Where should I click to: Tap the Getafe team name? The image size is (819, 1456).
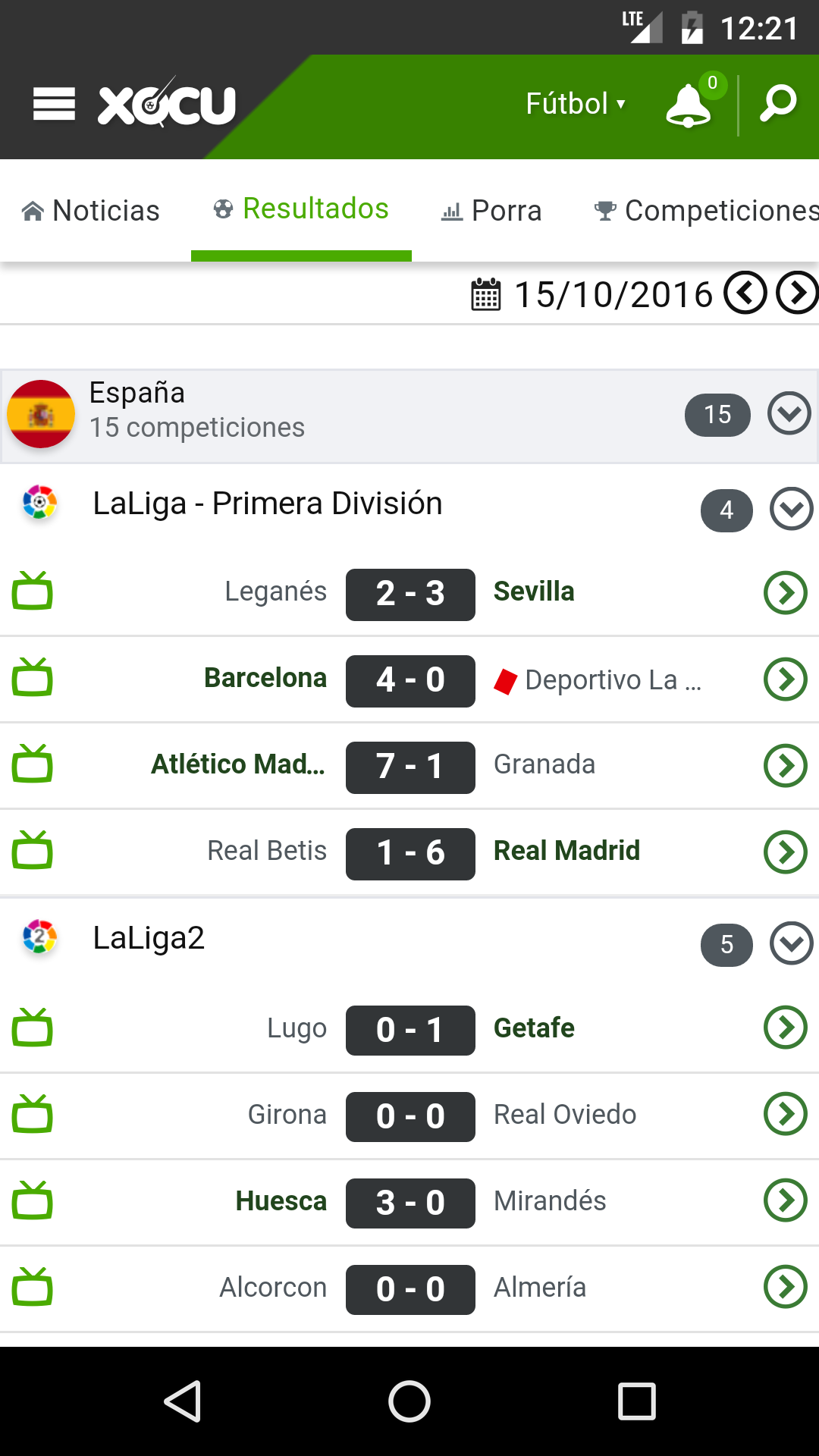[534, 1028]
